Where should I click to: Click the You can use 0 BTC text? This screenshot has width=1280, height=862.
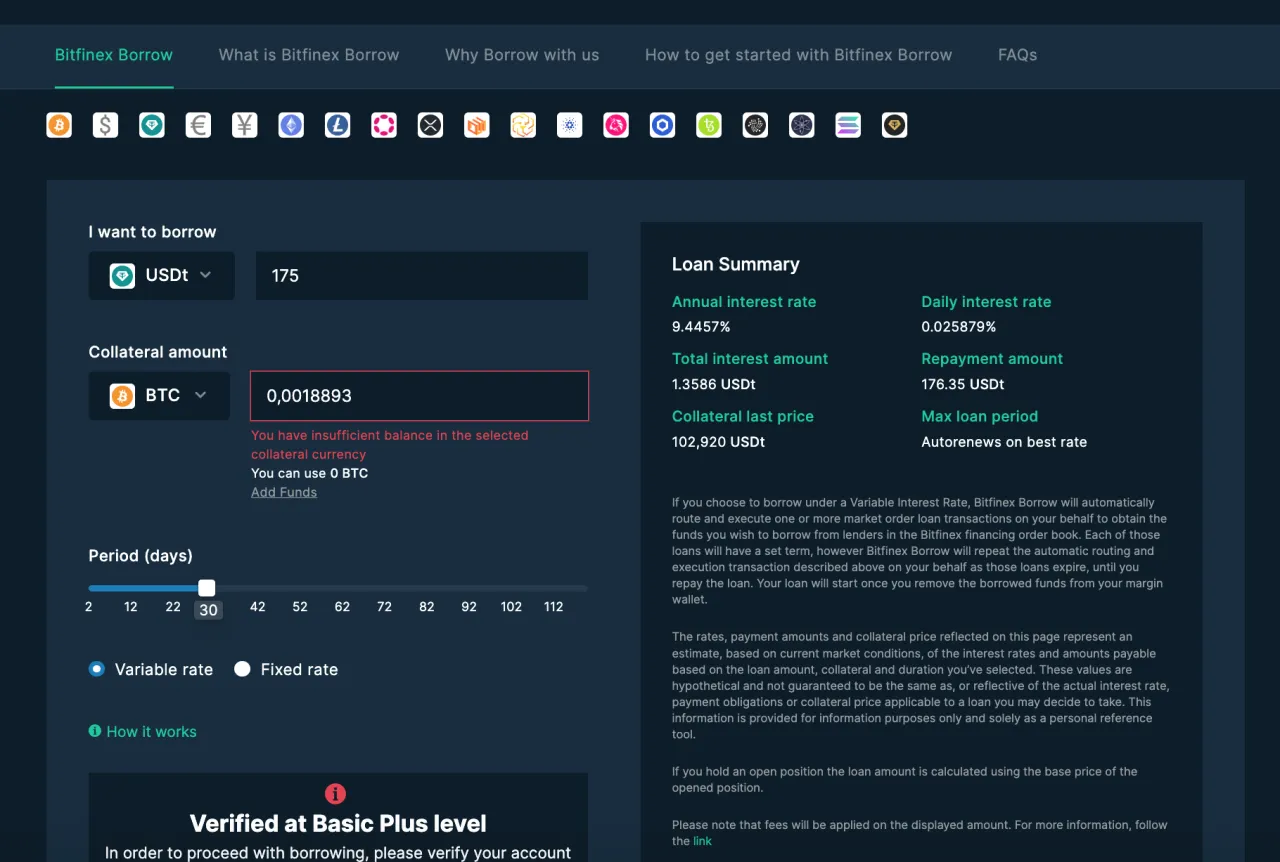click(309, 473)
